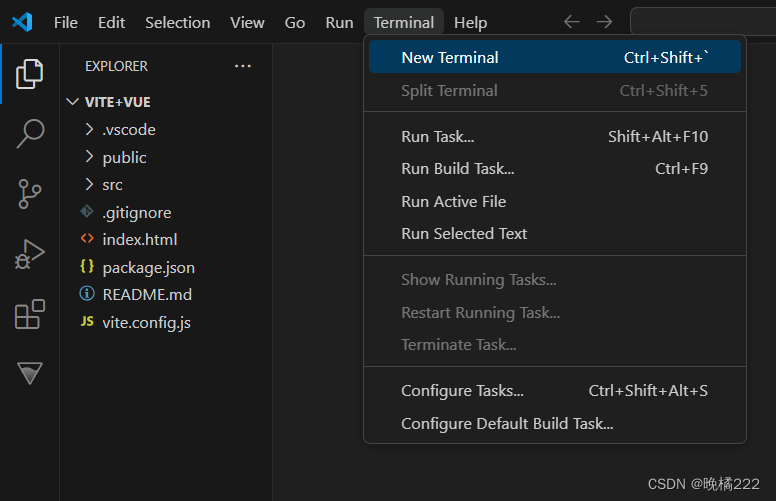This screenshot has height=501, width=776.
Task: Open the Search view icon
Action: coord(30,133)
